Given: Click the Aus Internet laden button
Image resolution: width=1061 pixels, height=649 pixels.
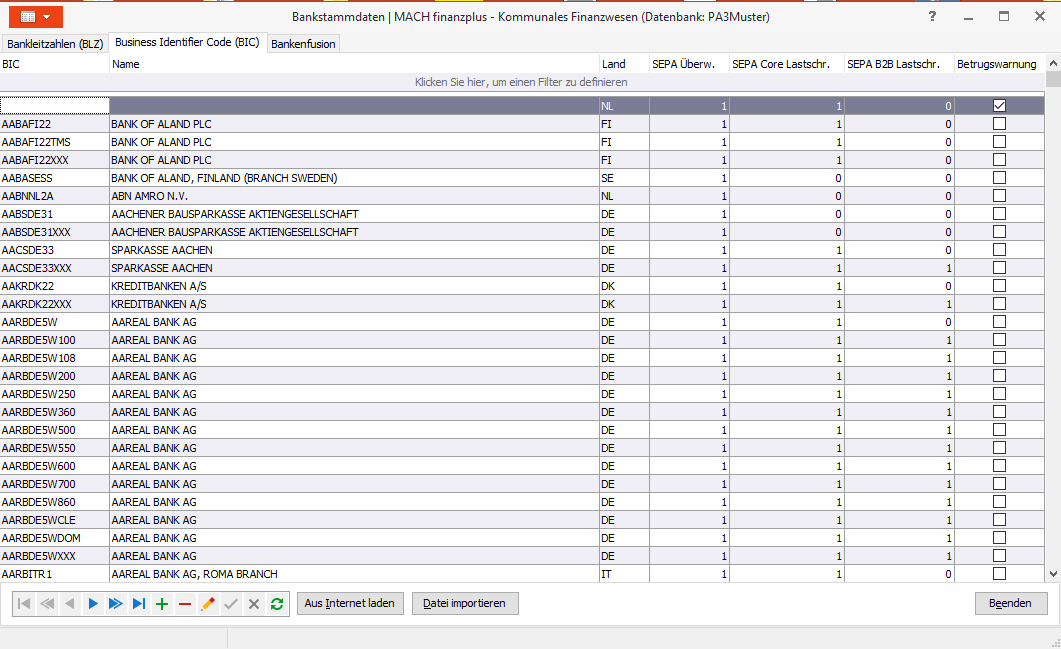Looking at the screenshot, I should (350, 604).
